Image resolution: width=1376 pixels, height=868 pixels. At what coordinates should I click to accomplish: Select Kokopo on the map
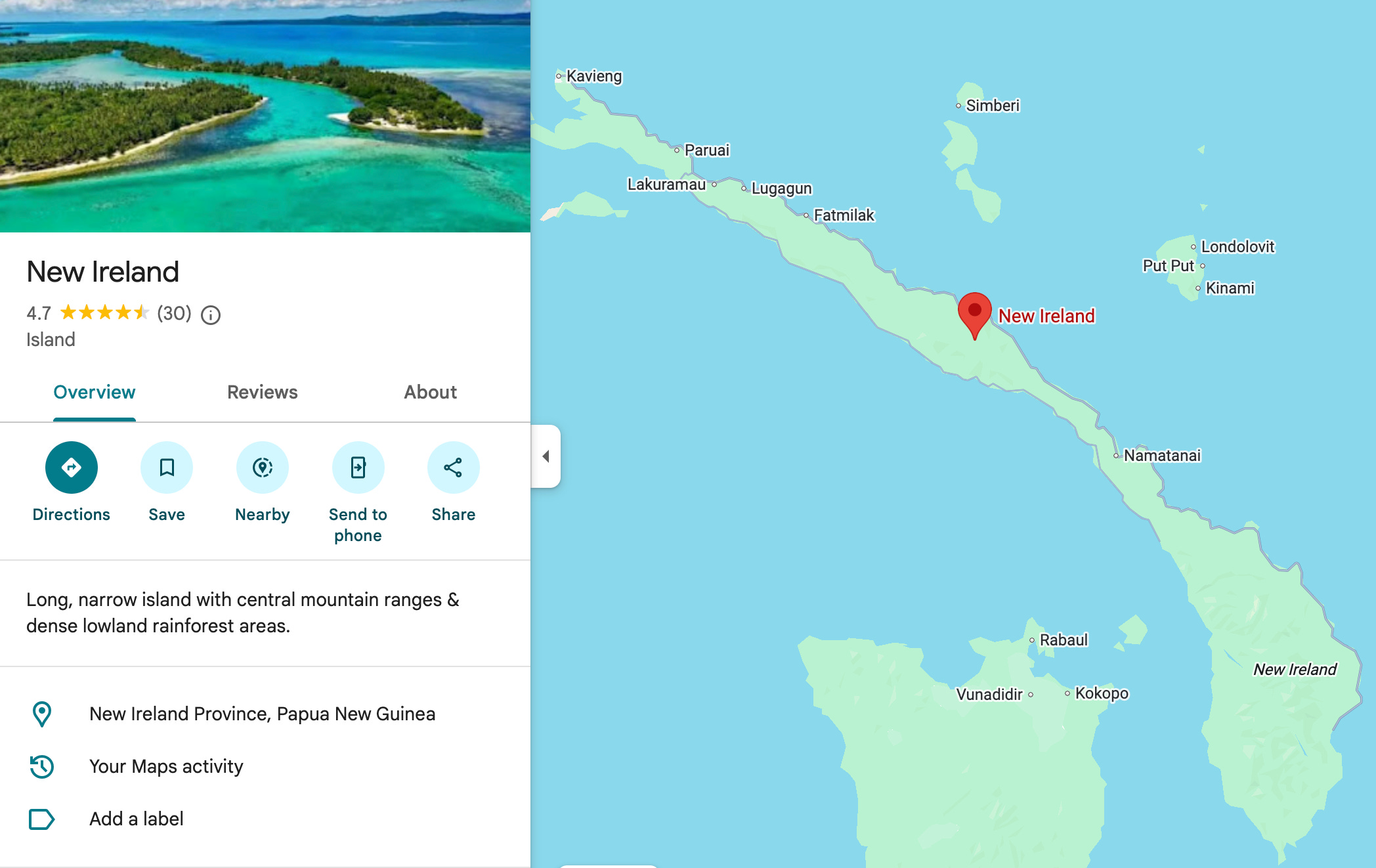(x=1102, y=693)
